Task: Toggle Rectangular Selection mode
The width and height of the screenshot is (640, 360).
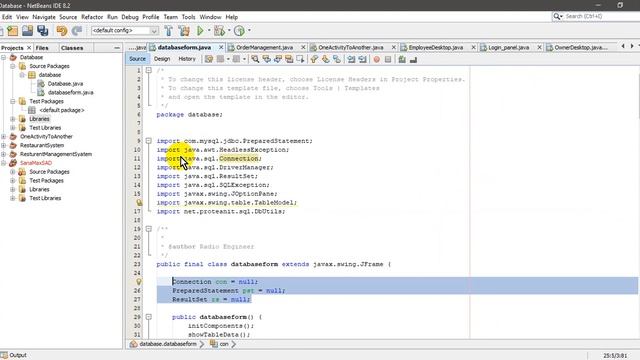Action: click(x=300, y=60)
